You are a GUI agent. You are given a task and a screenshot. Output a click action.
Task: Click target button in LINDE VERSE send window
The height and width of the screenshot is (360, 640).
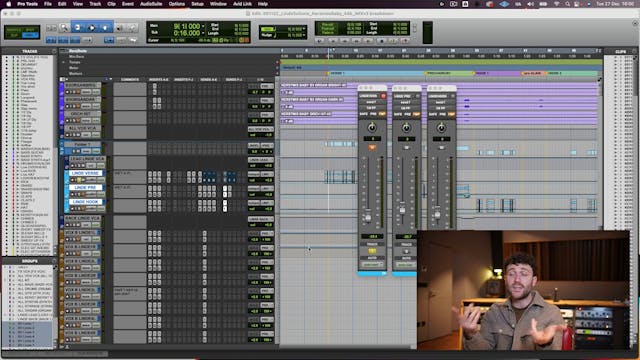point(383,96)
